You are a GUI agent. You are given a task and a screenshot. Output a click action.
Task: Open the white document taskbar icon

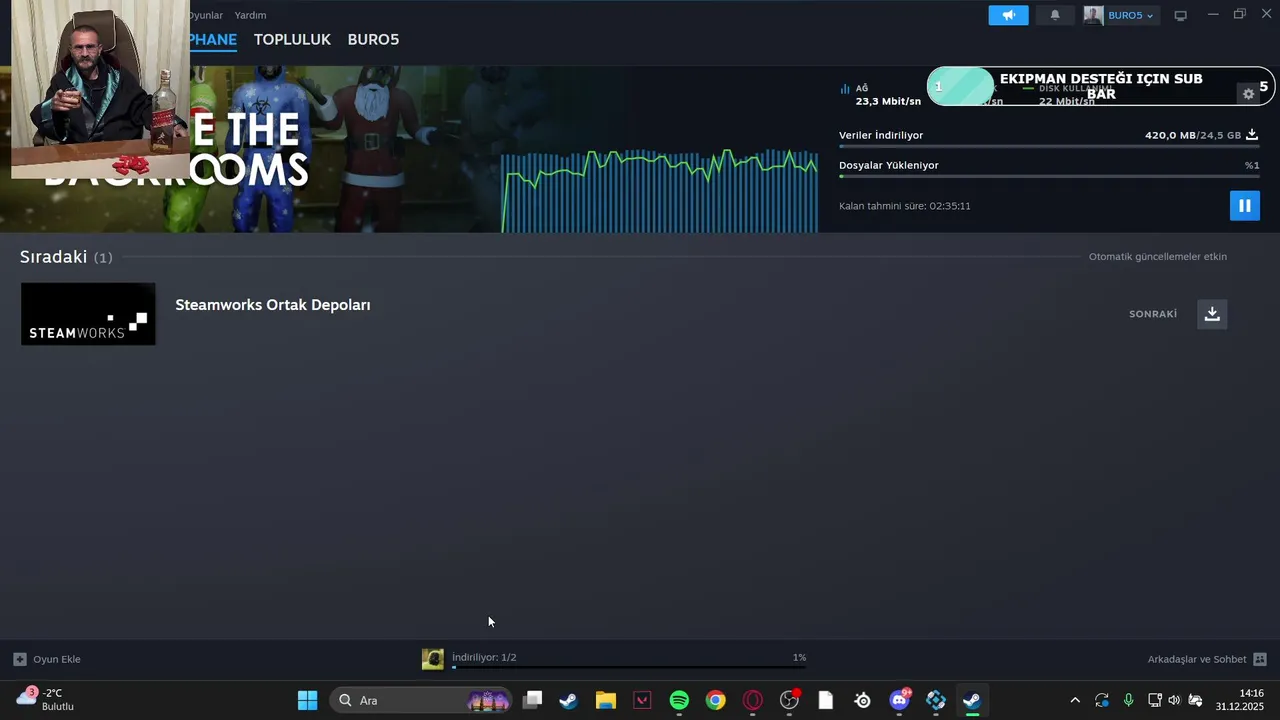pyautogui.click(x=826, y=700)
